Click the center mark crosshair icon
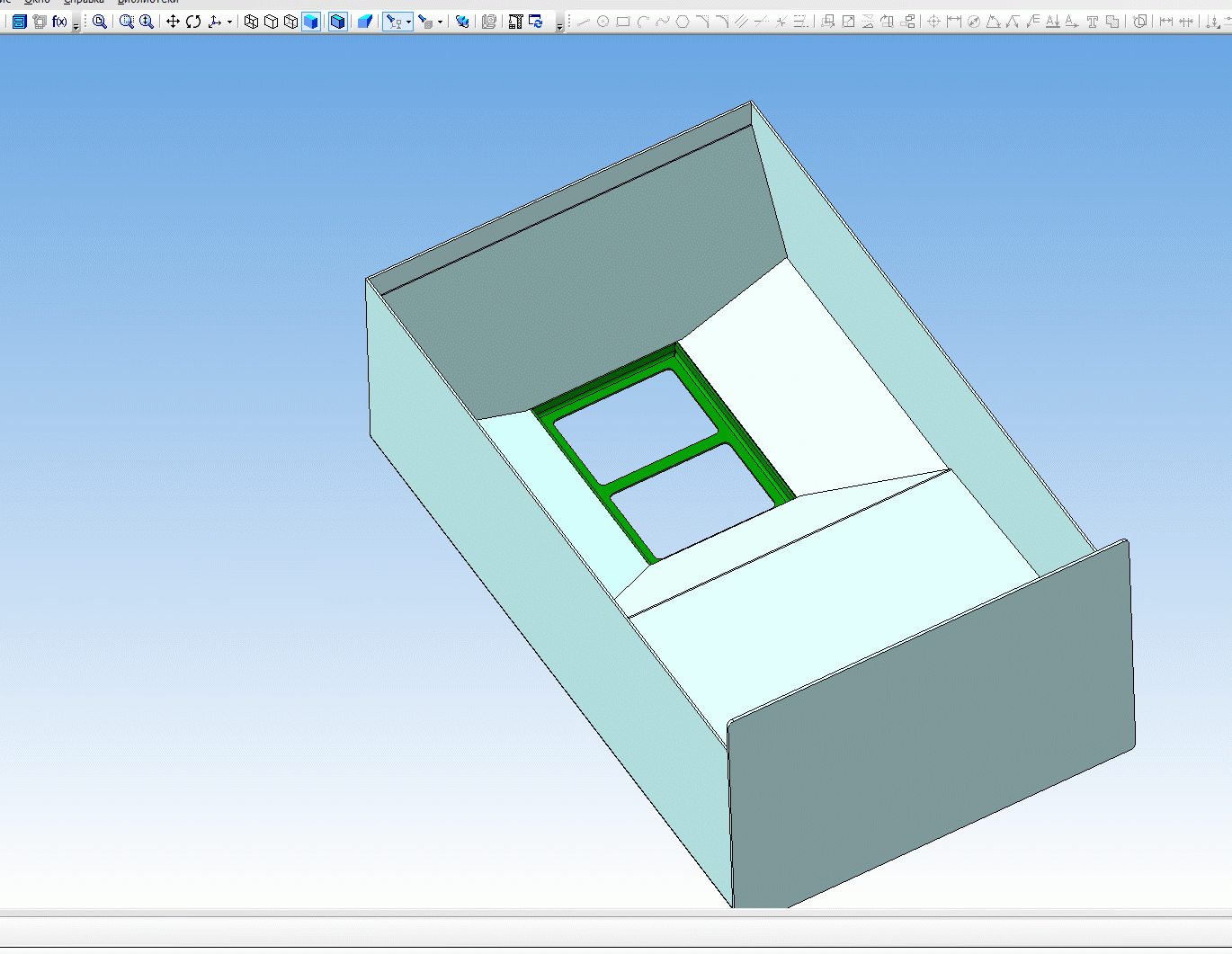 pyautogui.click(x=933, y=22)
